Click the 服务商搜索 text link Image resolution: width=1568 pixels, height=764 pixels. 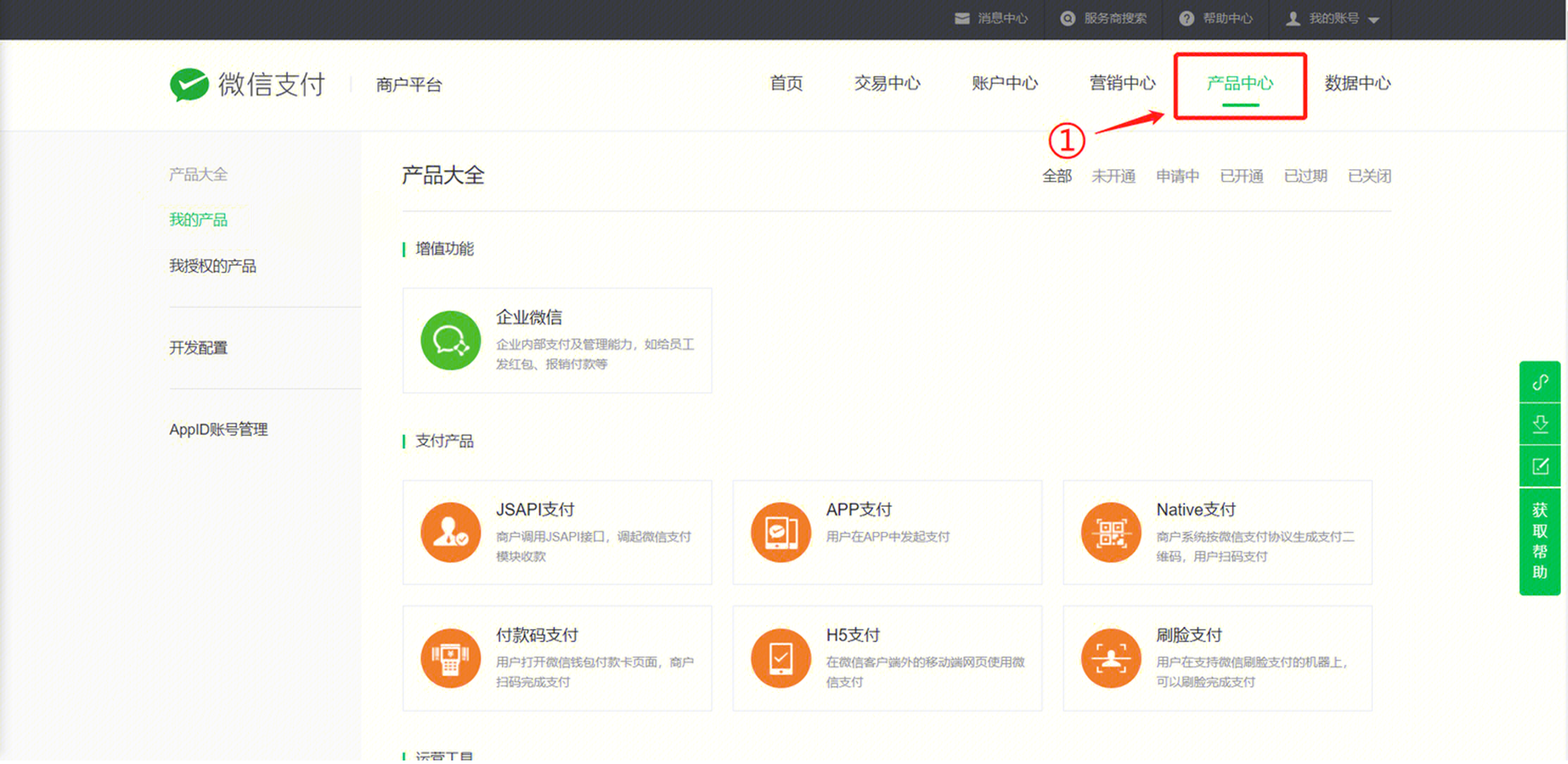[x=1116, y=18]
